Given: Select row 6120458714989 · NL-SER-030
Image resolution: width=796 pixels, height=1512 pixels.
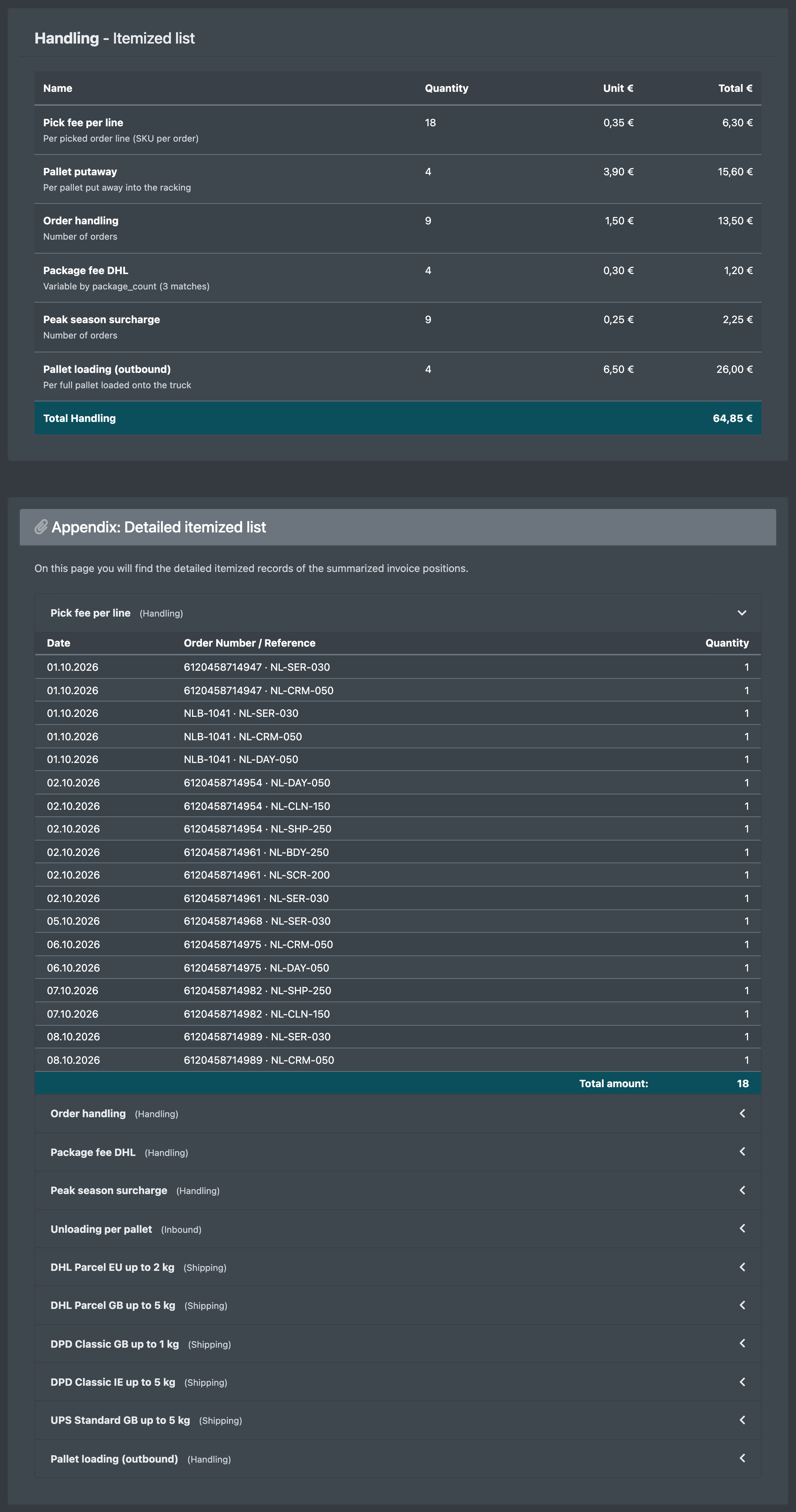Looking at the screenshot, I should (x=398, y=1037).
